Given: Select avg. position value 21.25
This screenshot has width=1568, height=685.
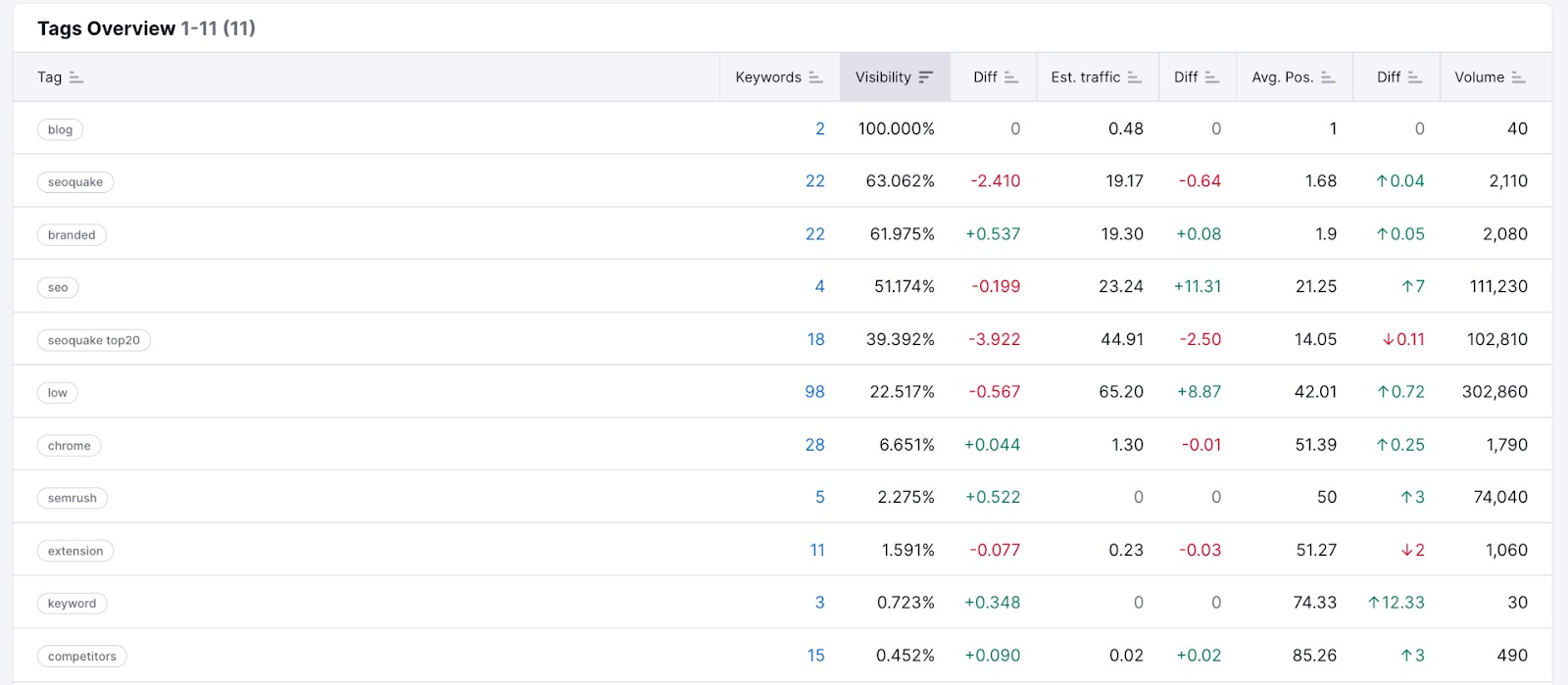Looking at the screenshot, I should (1316, 286).
